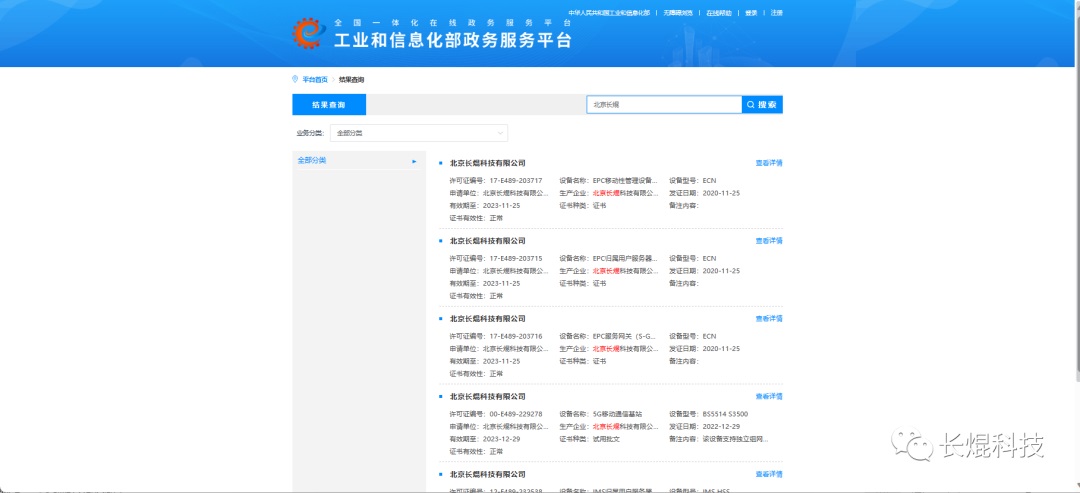The image size is (1080, 493).
Task: Click the 登录 login link
Action: point(751,13)
